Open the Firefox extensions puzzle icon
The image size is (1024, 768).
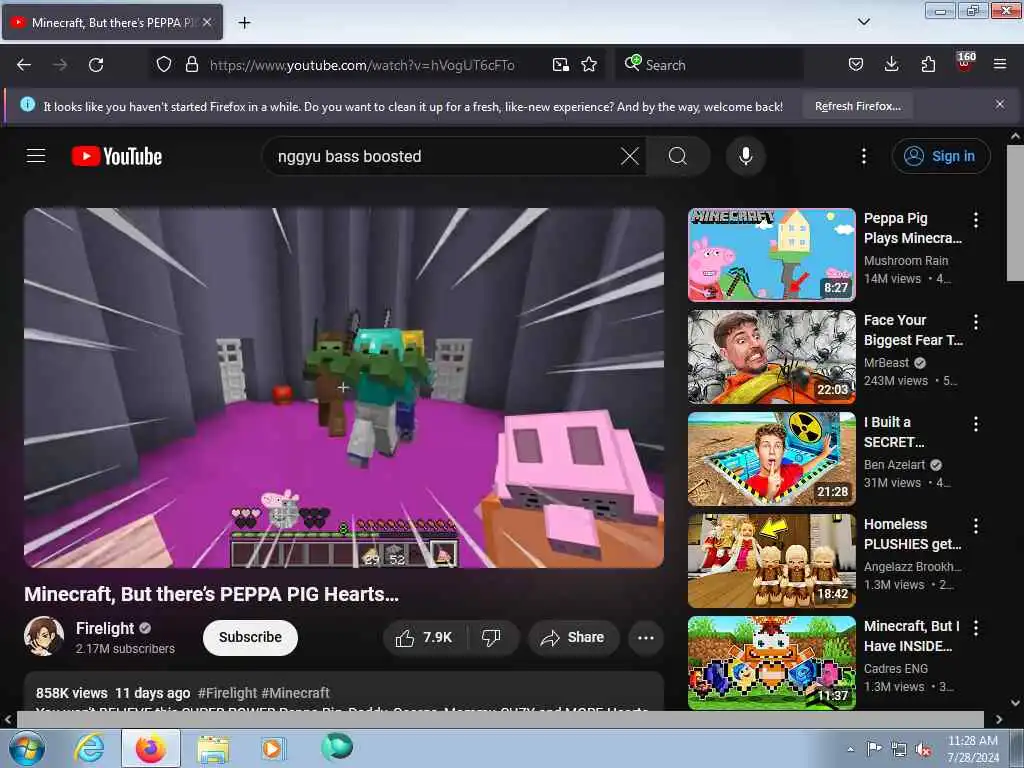click(x=928, y=65)
